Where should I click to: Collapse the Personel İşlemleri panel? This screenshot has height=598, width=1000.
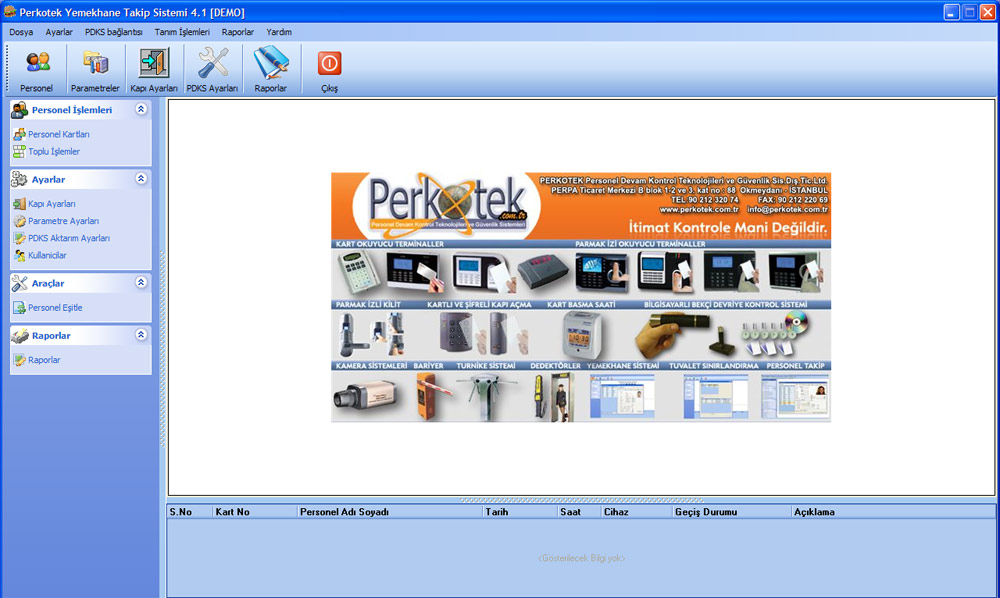coord(141,110)
